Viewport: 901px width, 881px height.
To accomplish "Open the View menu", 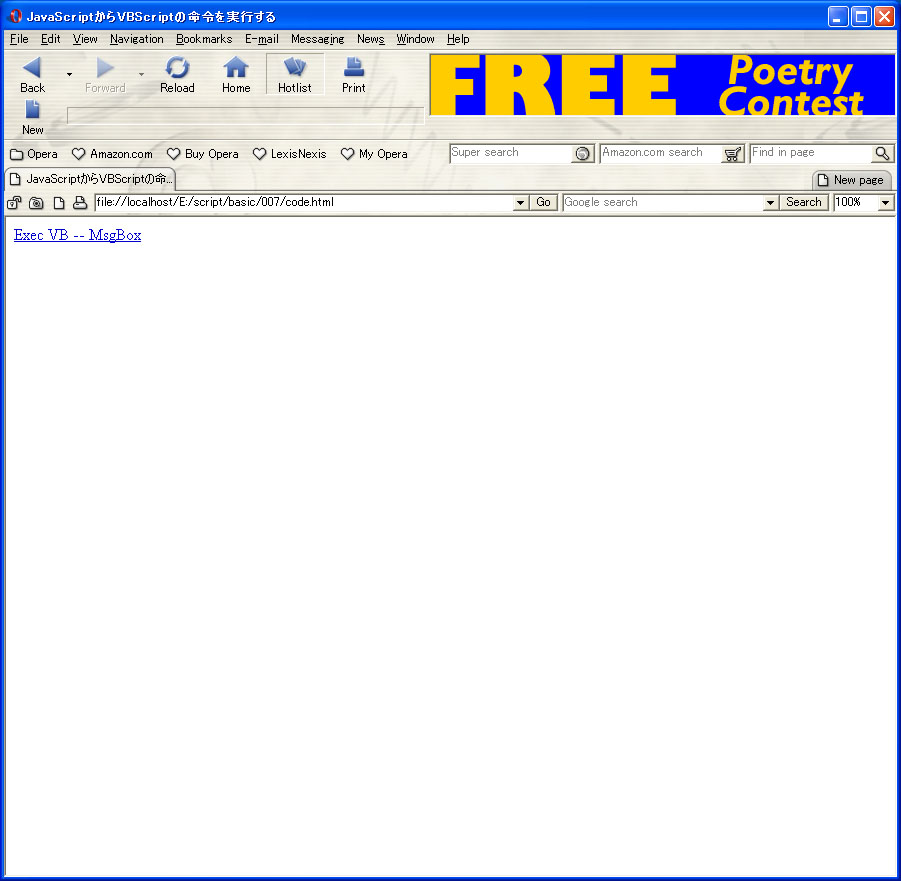I will 85,39.
